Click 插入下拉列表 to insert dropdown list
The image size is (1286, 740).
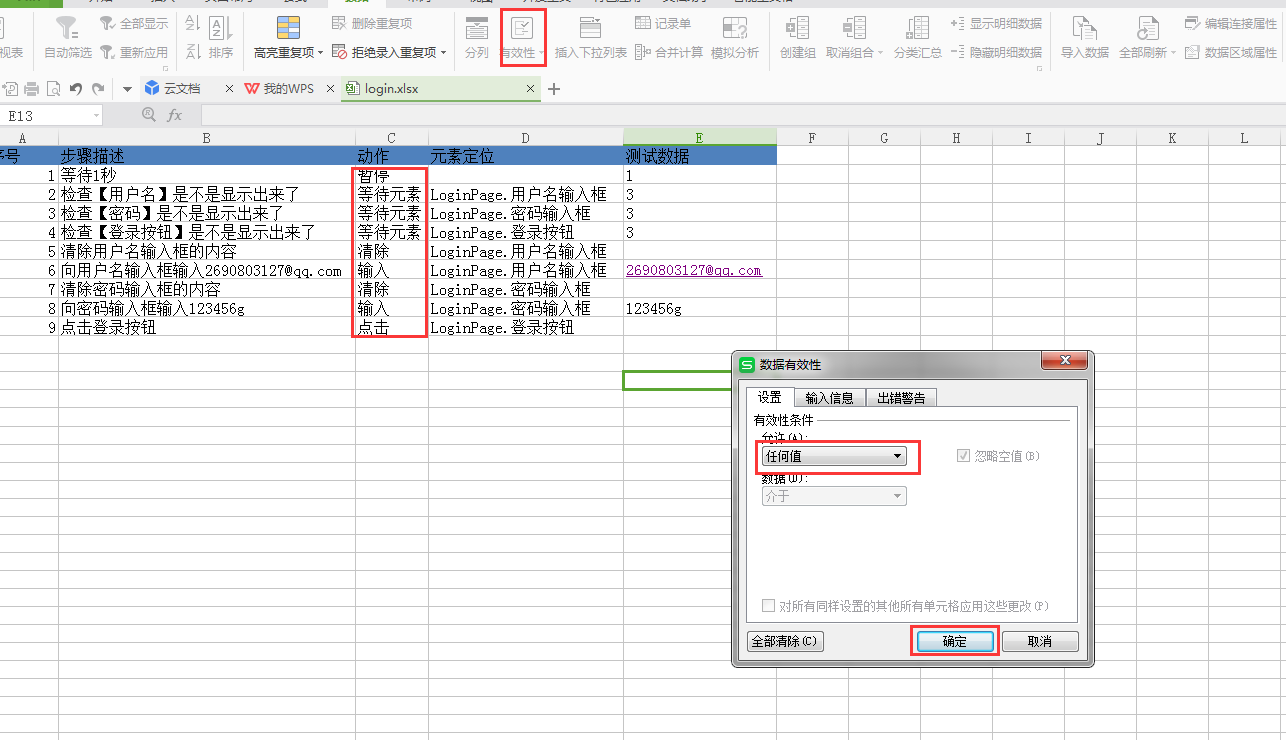coord(591,37)
